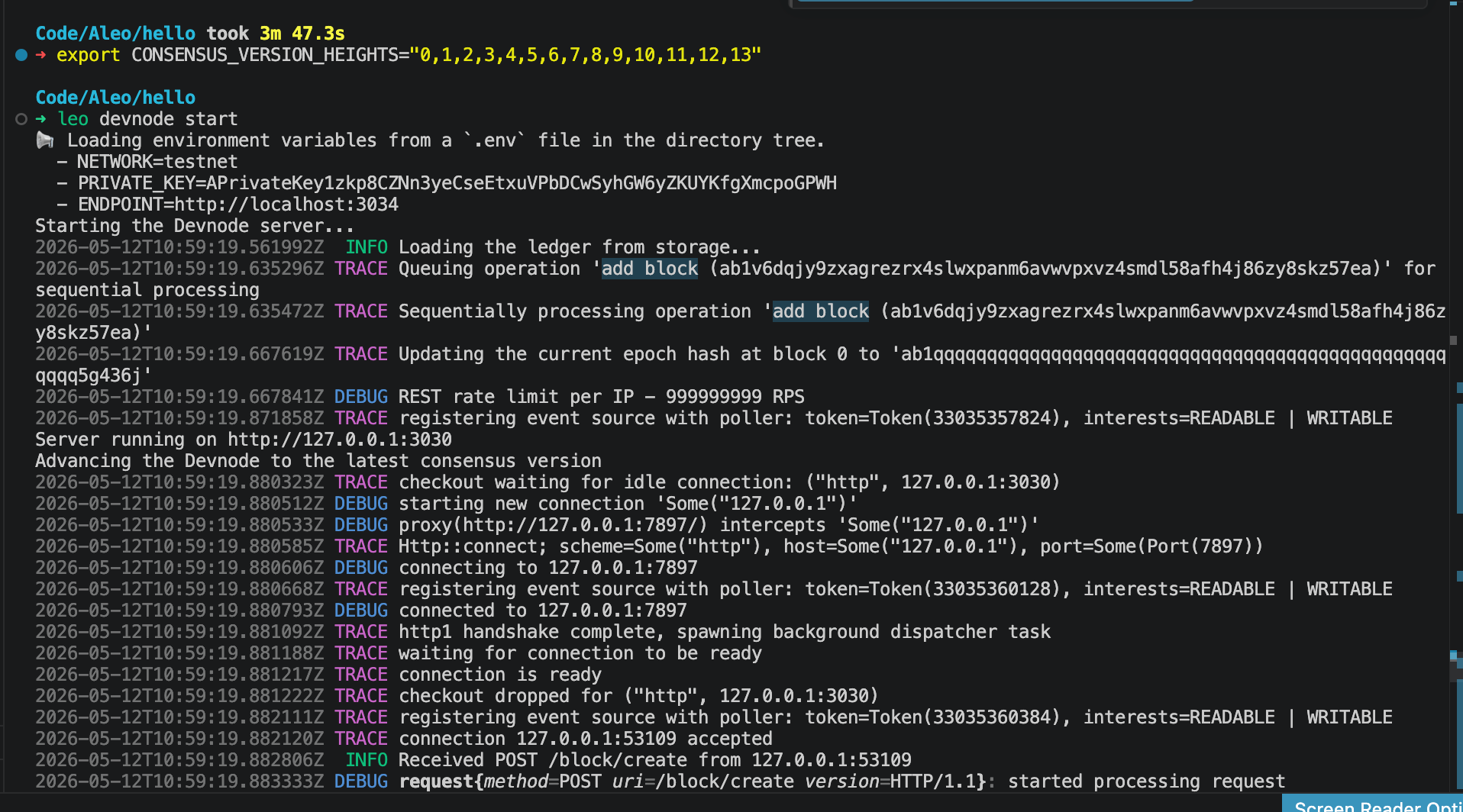This screenshot has width=1463, height=812.
Task: Click the Code/Aleo/hello path followed by took 3m 47.3s
Action: click(x=115, y=34)
